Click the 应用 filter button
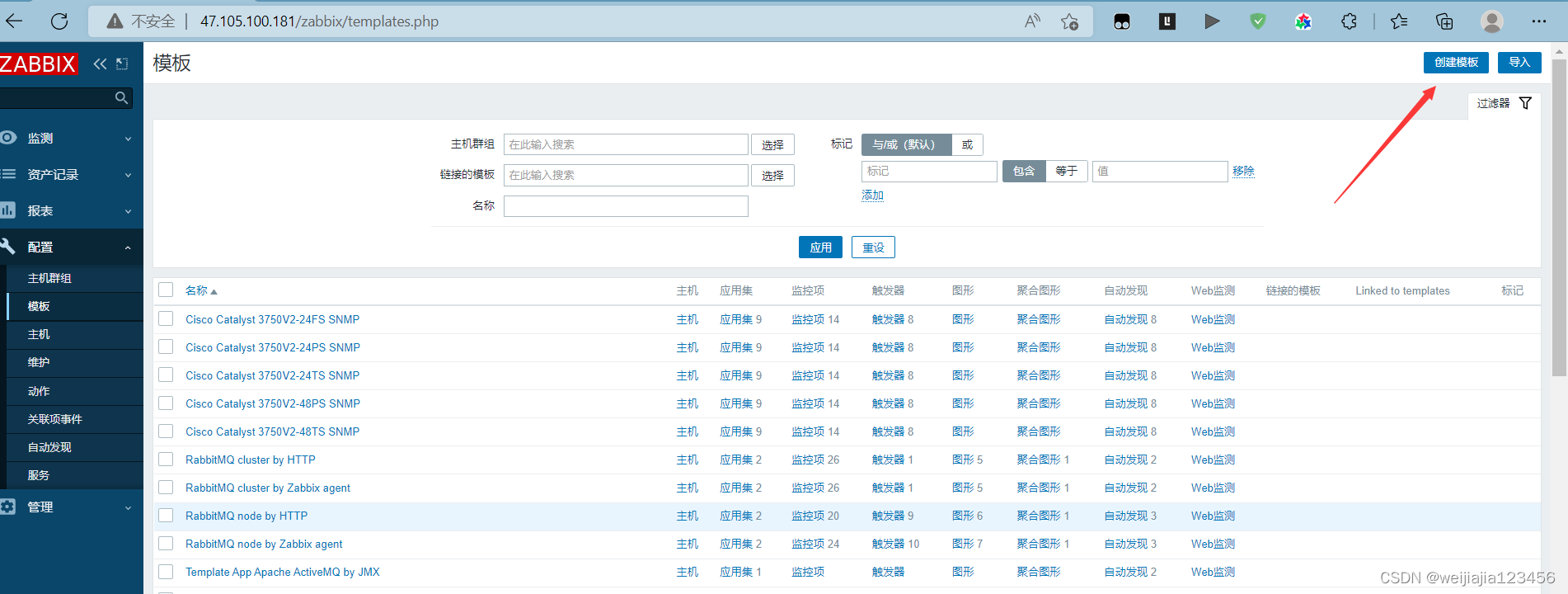 (x=820, y=247)
